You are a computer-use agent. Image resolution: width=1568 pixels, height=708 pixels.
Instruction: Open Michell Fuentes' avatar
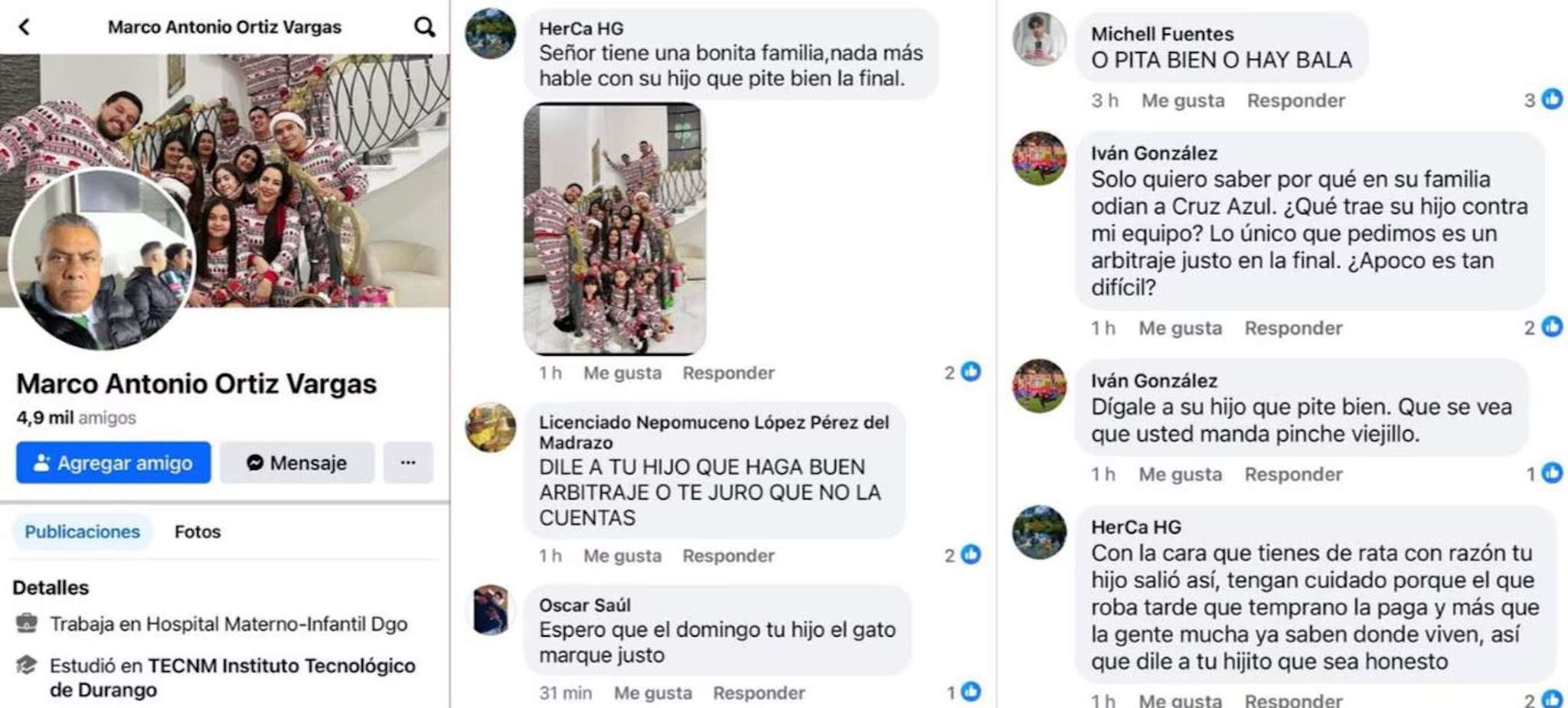1039,39
